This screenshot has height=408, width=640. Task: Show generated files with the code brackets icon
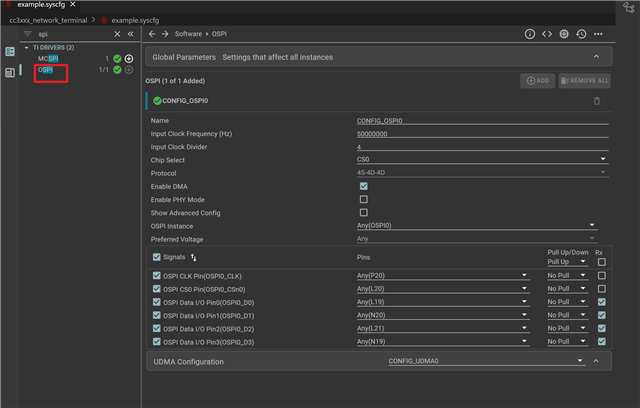(x=547, y=34)
